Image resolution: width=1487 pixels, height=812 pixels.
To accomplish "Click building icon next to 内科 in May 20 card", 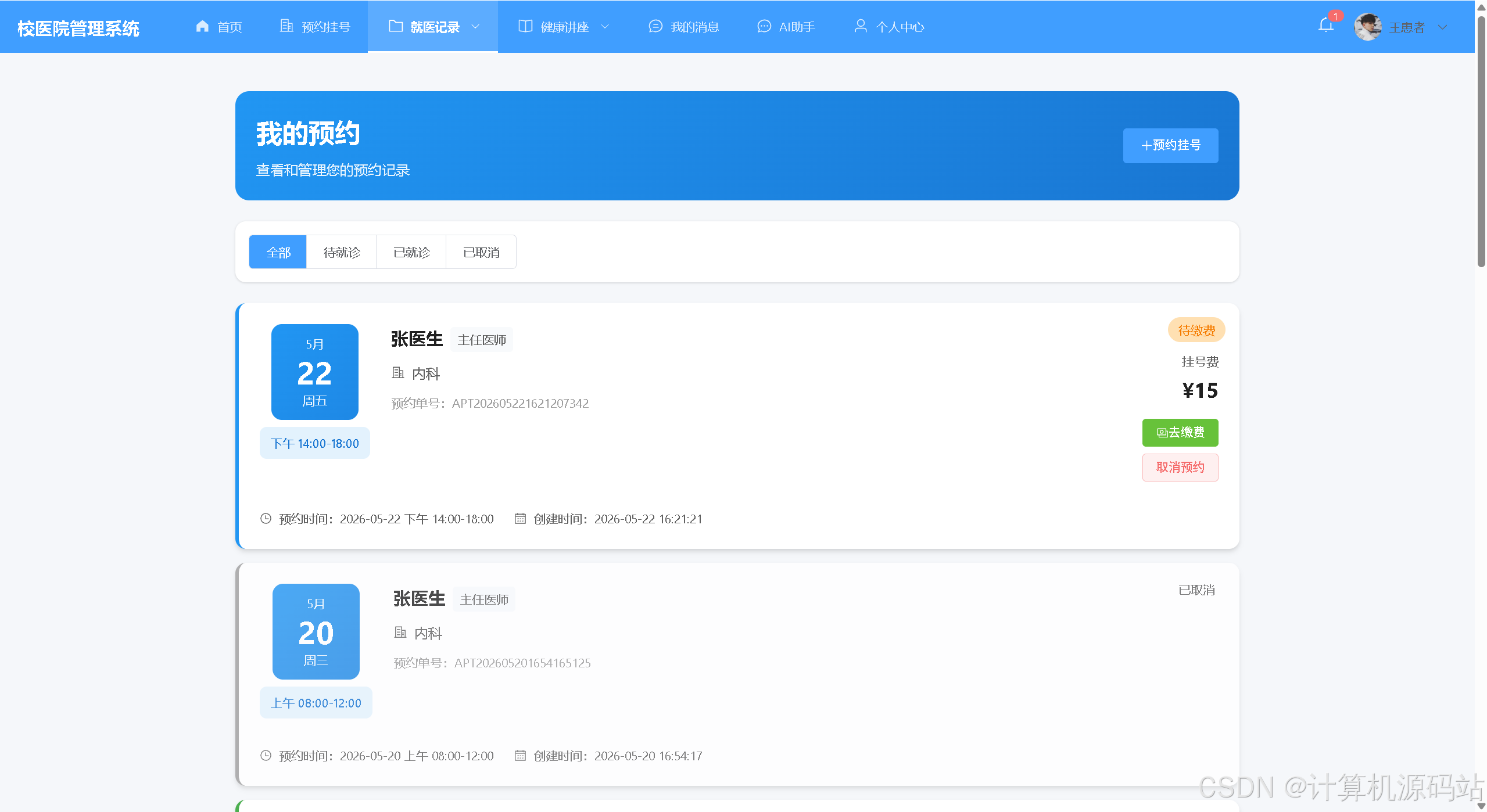I will click(400, 633).
